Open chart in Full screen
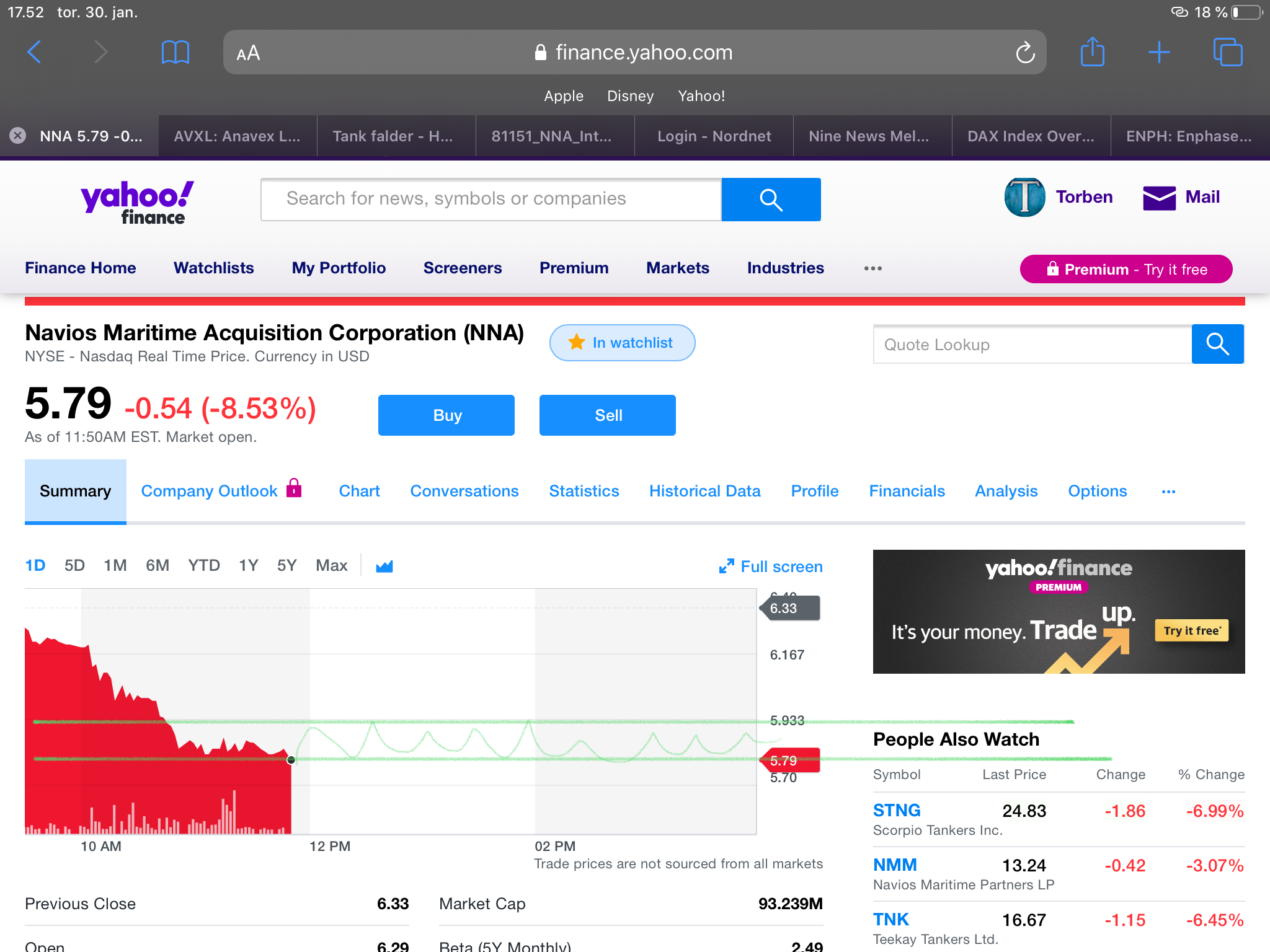 click(x=771, y=566)
